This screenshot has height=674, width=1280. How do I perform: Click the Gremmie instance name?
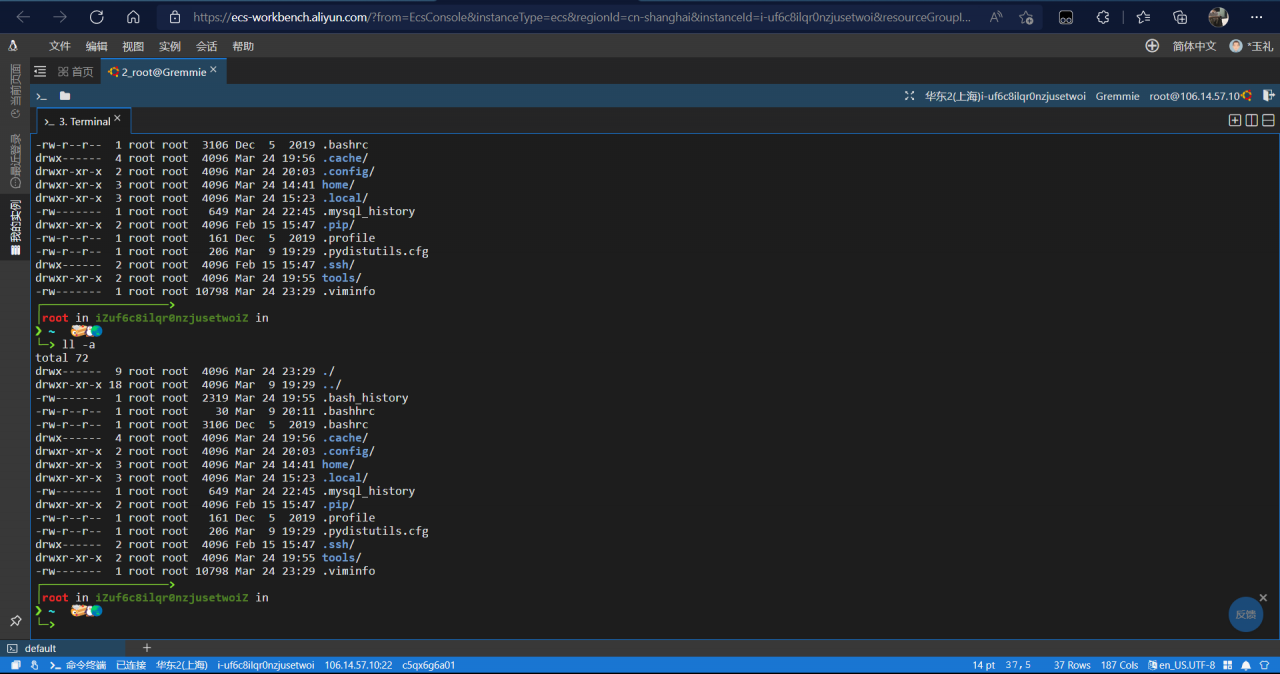[1117, 96]
